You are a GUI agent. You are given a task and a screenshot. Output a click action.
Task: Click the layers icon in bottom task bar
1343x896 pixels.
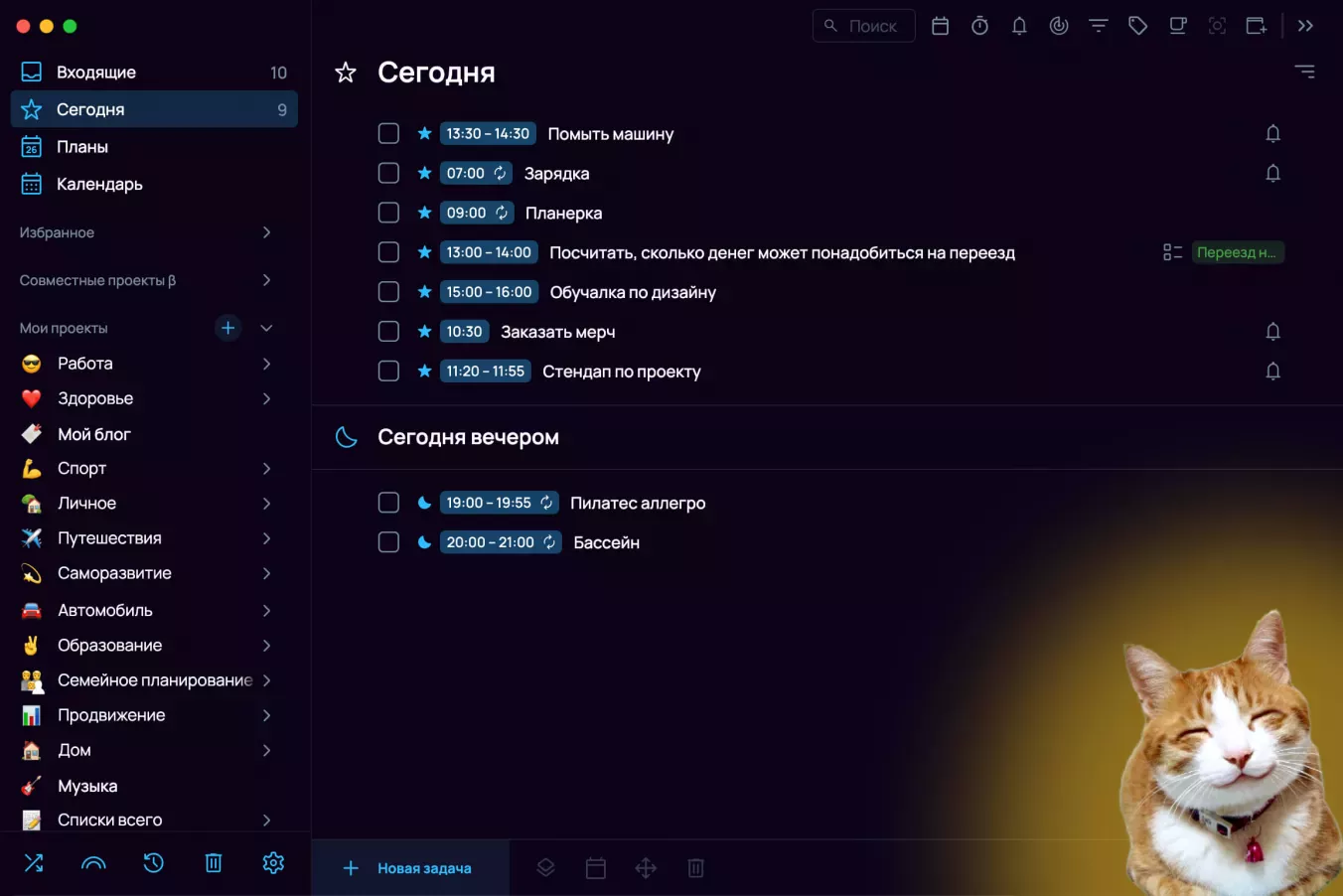click(x=545, y=868)
